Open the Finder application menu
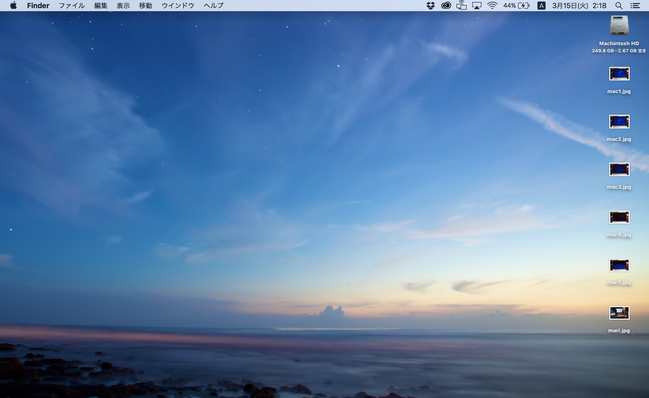This screenshot has width=649, height=398. [x=38, y=5]
